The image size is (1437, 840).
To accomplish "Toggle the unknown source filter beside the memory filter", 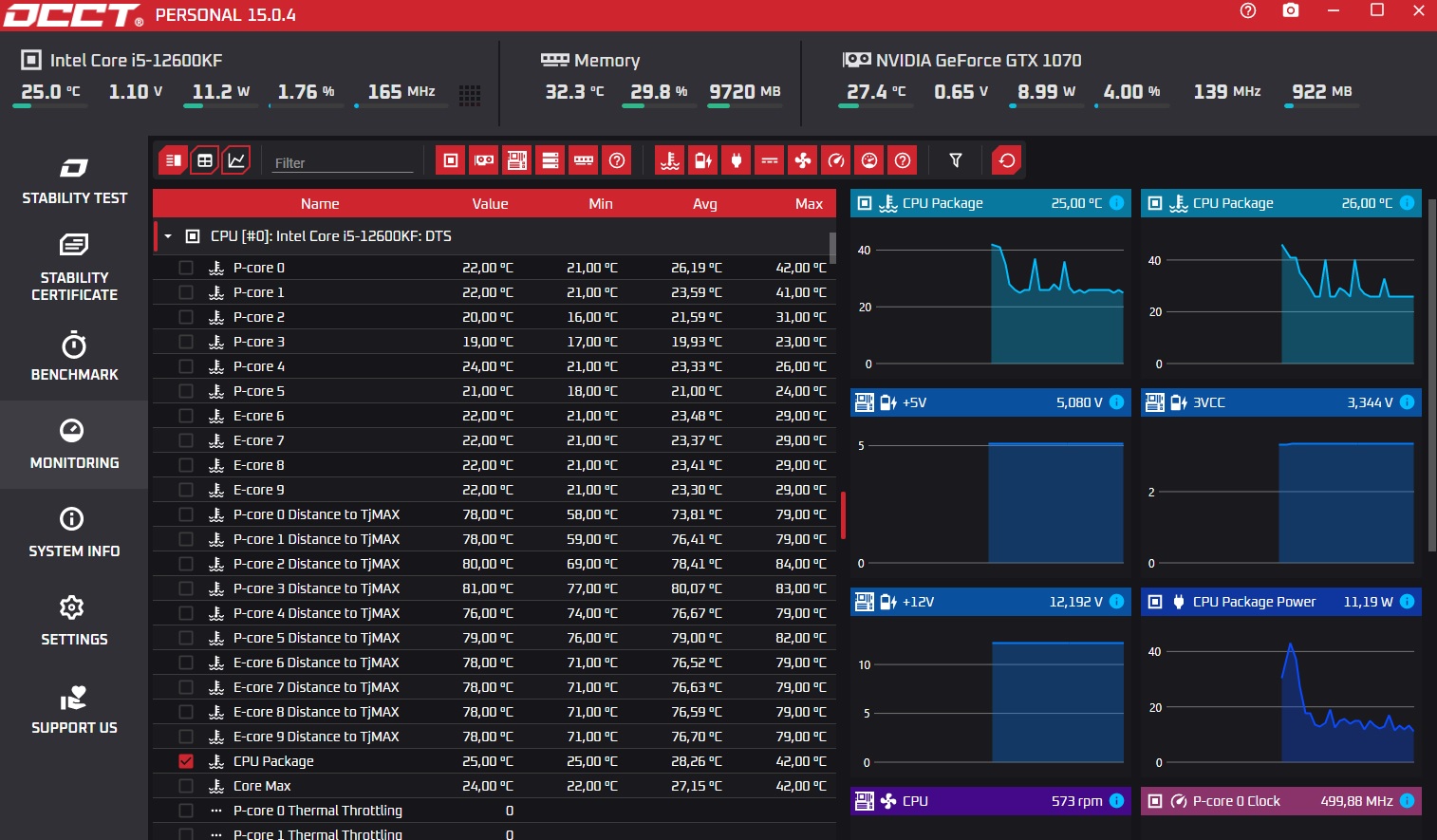I will tap(617, 160).
